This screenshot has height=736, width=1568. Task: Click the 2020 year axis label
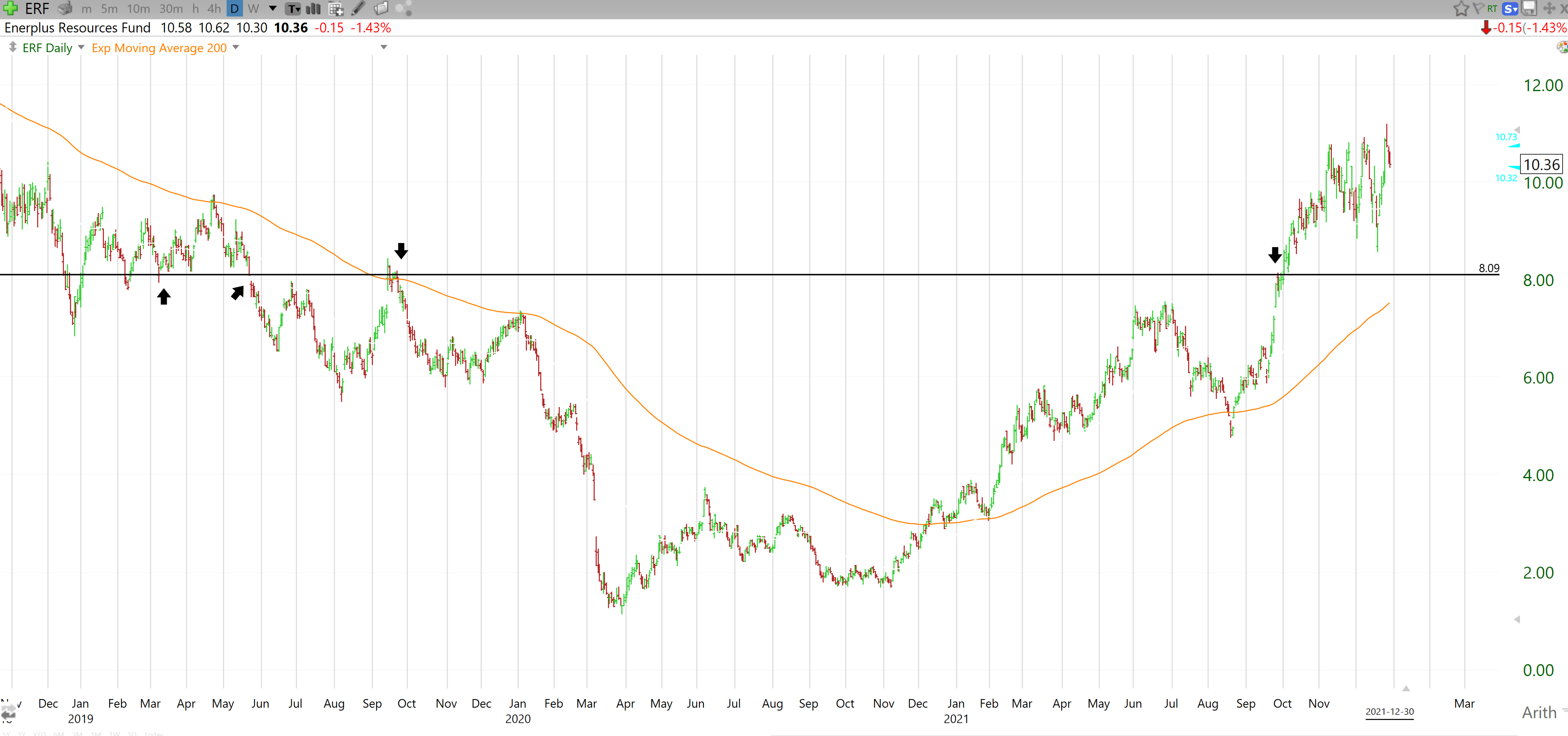click(518, 719)
